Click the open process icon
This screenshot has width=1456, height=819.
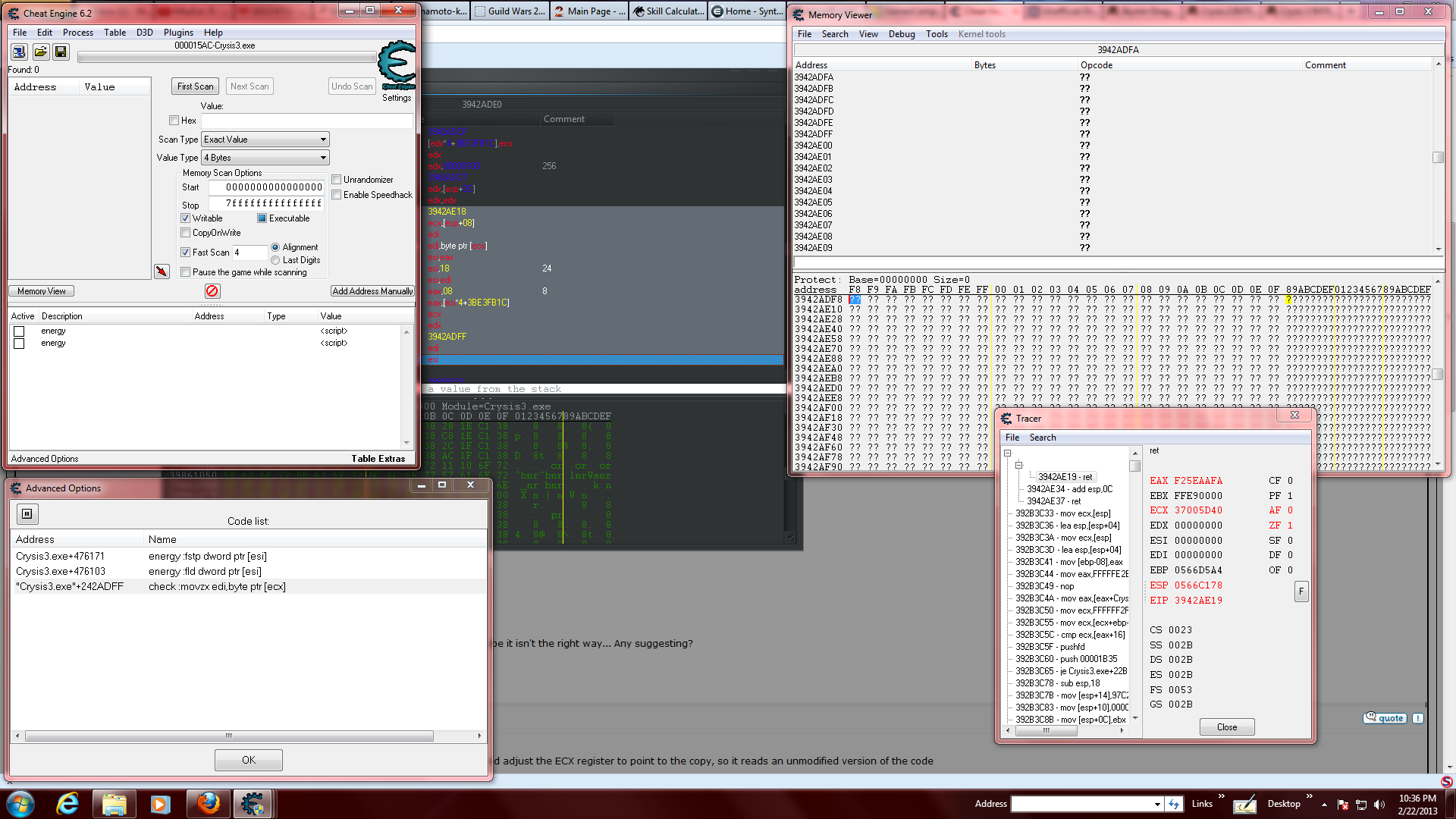click(19, 52)
